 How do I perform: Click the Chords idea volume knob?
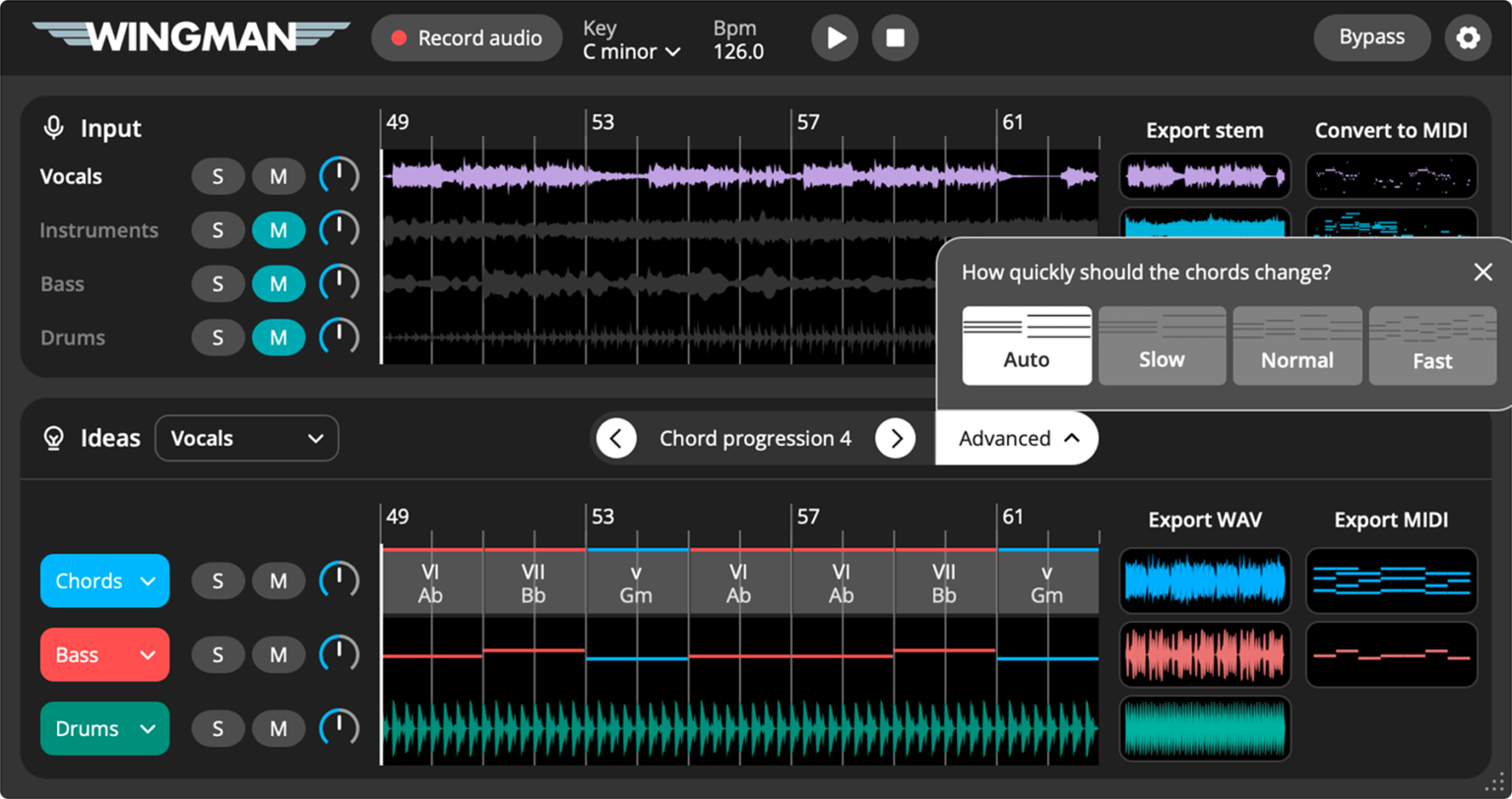click(x=339, y=581)
